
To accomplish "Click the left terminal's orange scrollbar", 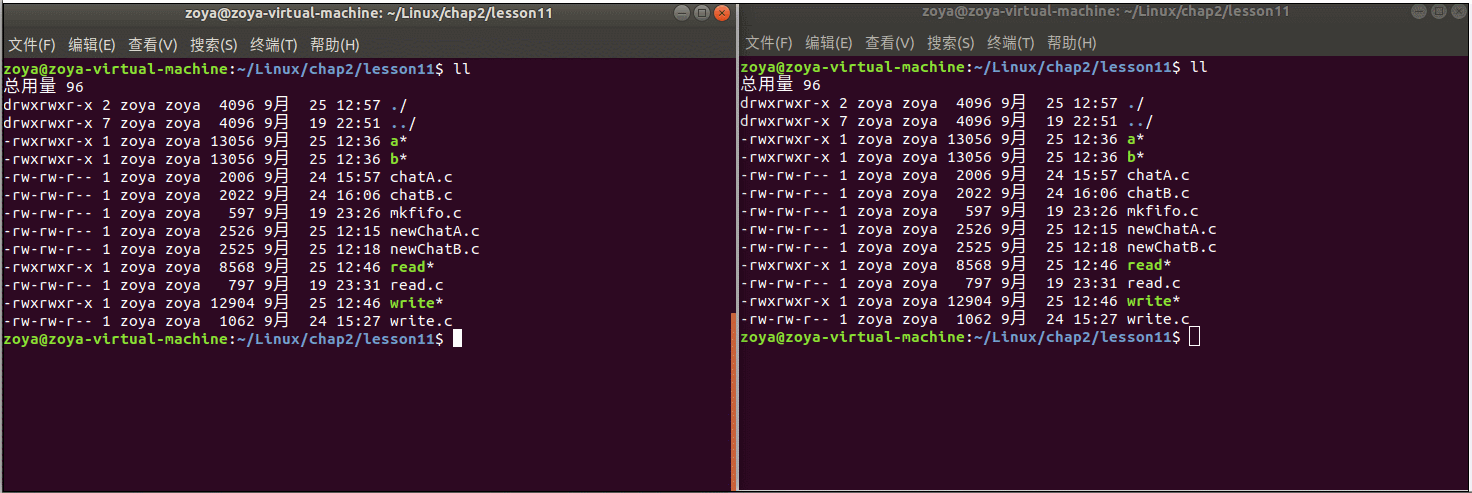I will [733, 400].
